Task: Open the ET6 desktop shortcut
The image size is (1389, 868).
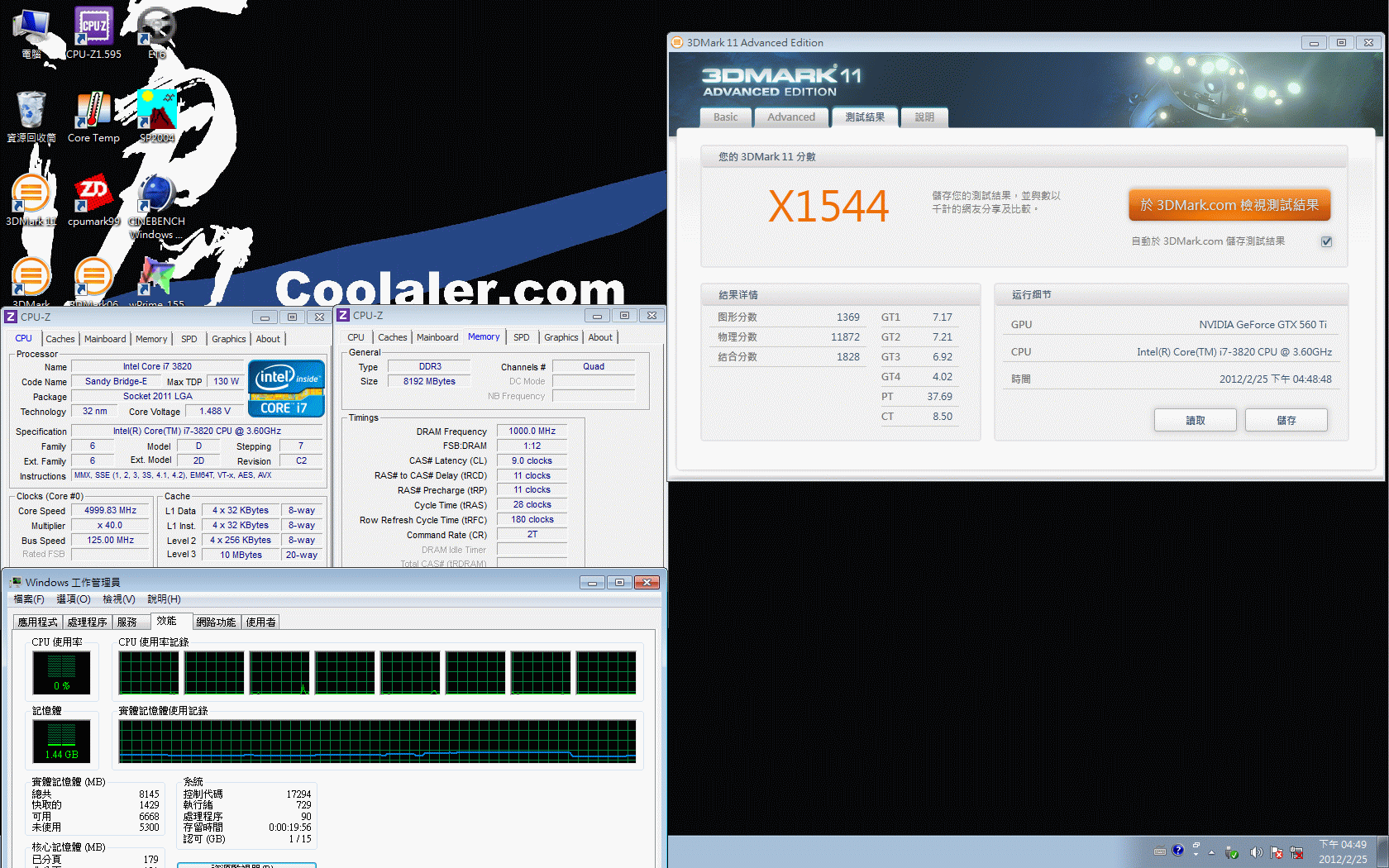Action: coord(156,33)
